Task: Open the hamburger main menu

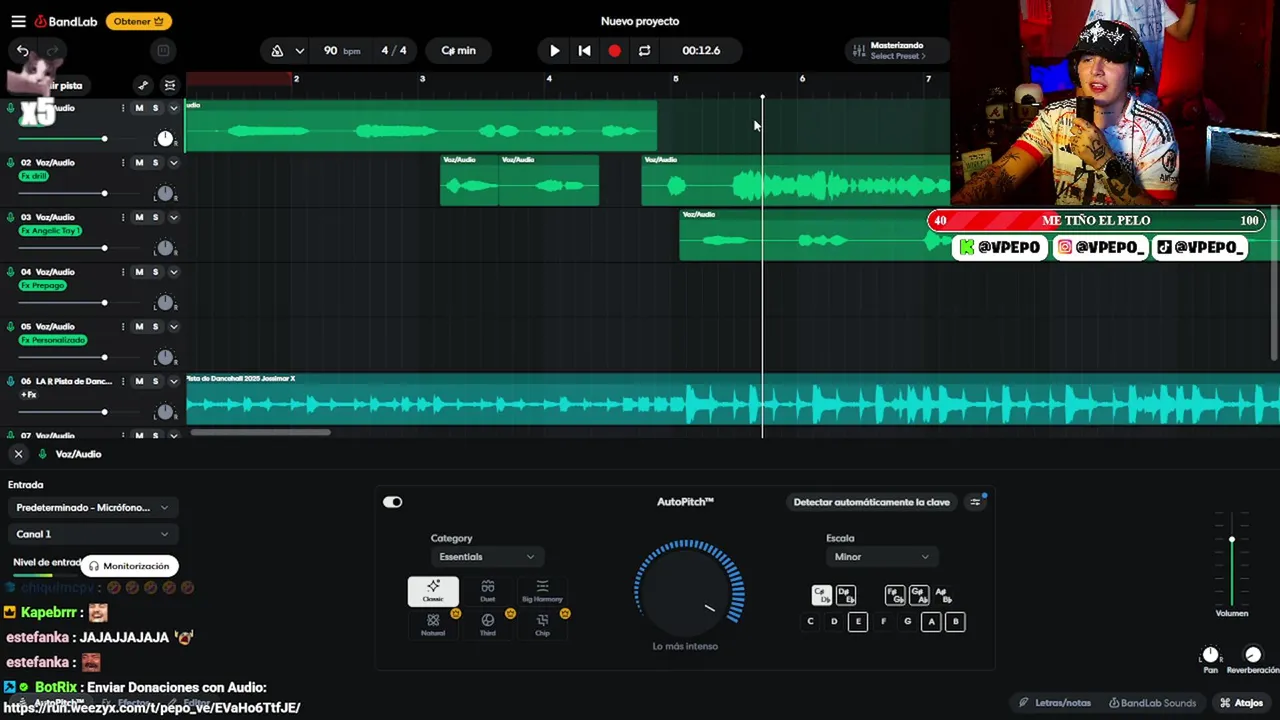Action: pos(18,21)
